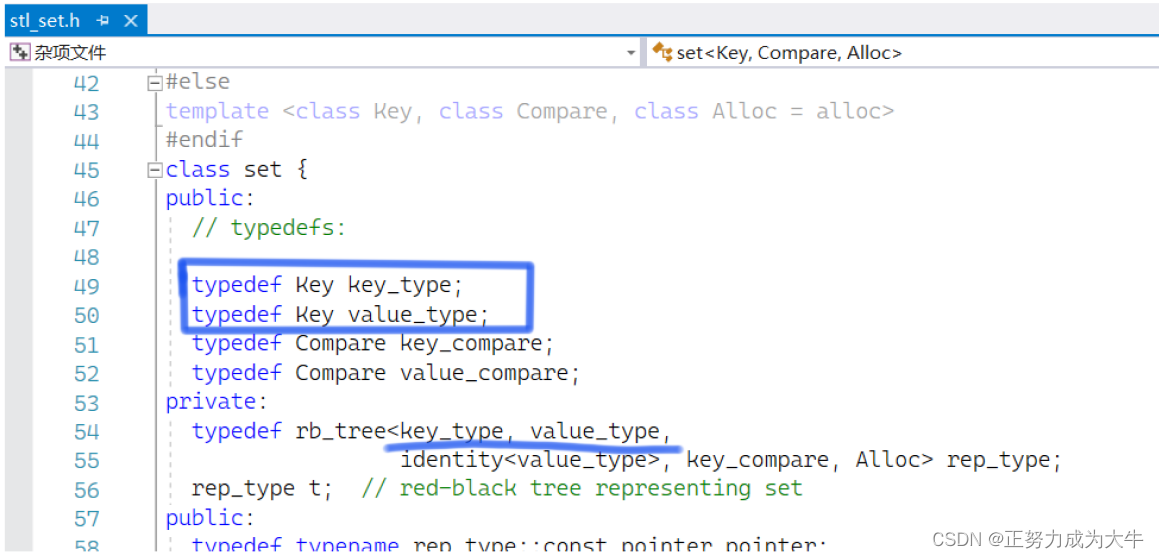Image resolution: width=1159 pixels, height=558 pixels.
Task: Click the 'public:' keyword on line 46
Action: [209, 199]
